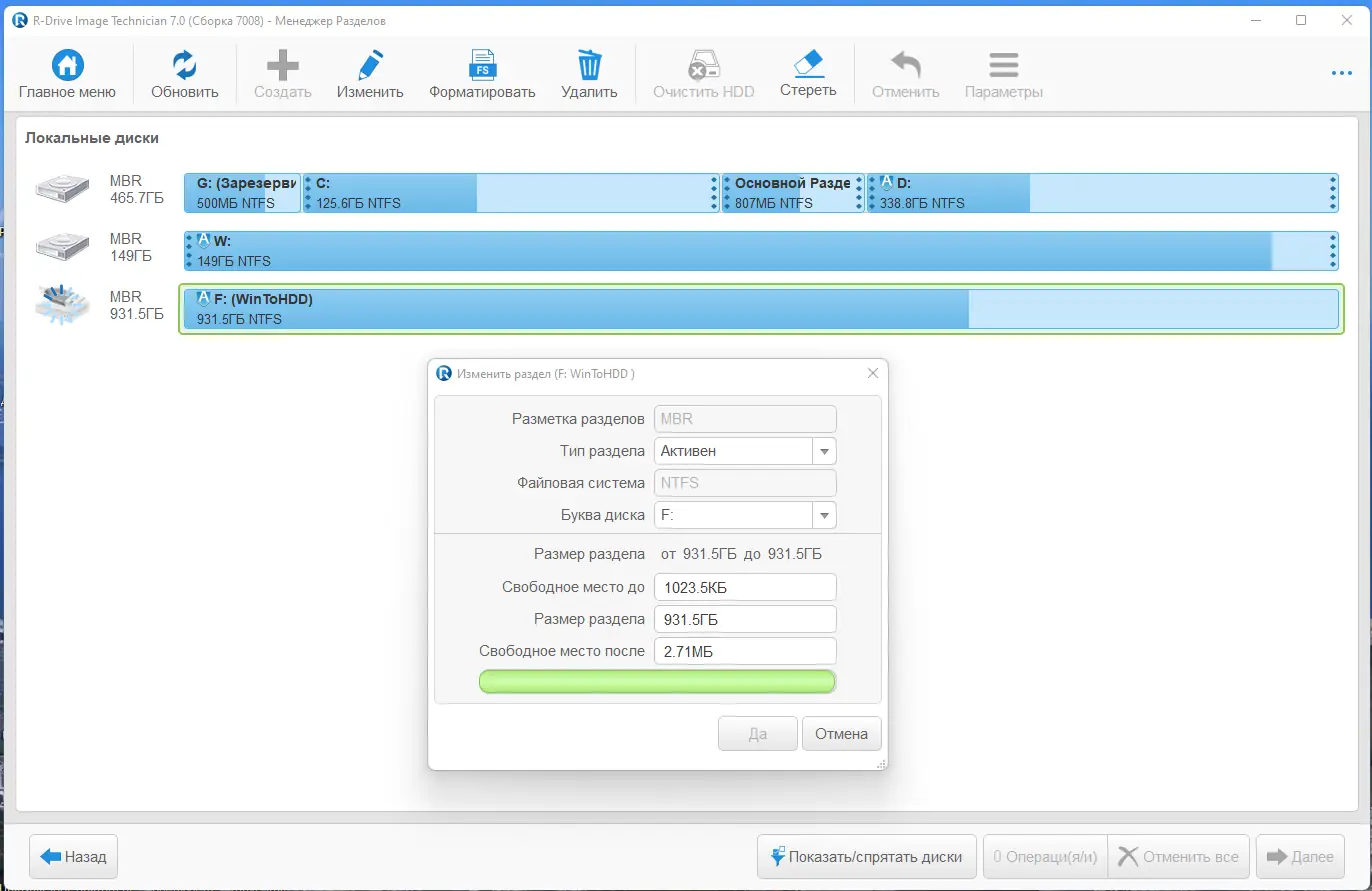The height and width of the screenshot is (891, 1372).
Task: Open the three-dot overflow menu
Action: click(1341, 73)
